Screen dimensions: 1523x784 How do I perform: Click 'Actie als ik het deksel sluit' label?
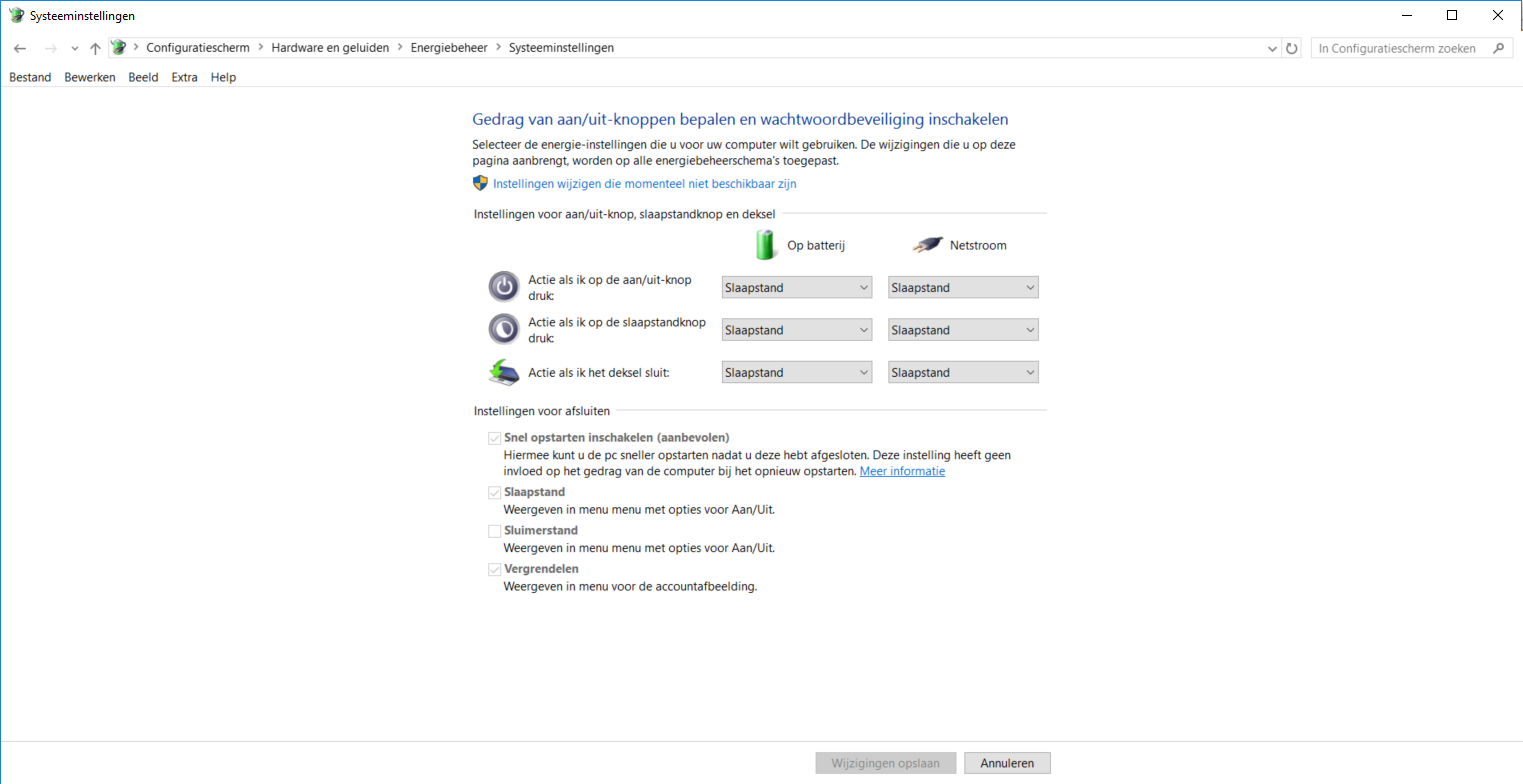599,372
